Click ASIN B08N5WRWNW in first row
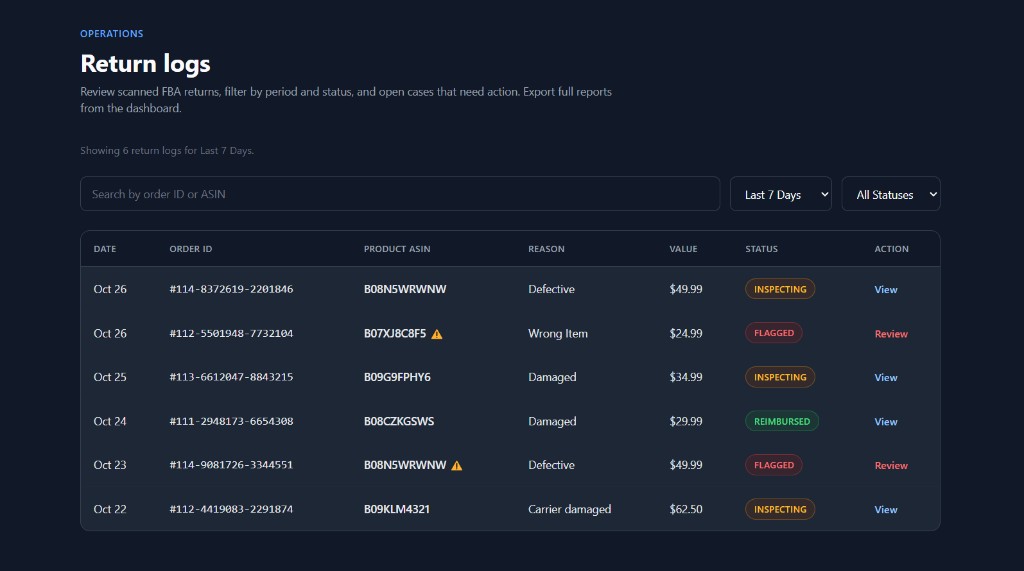 pyautogui.click(x=405, y=289)
